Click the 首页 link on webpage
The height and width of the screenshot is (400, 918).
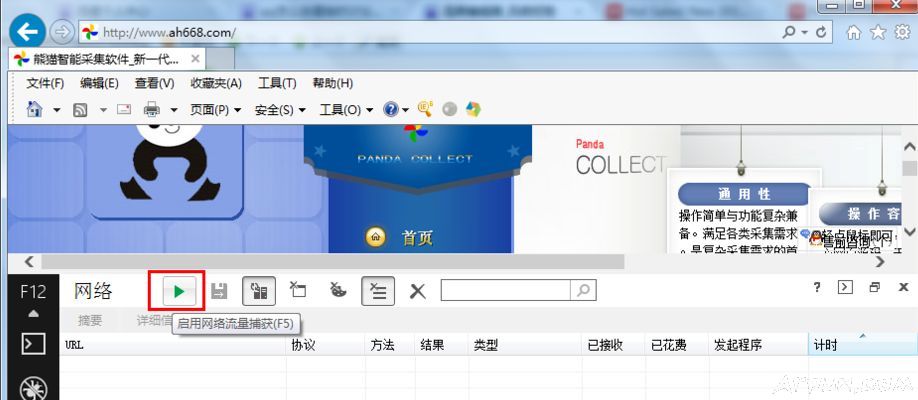point(417,238)
